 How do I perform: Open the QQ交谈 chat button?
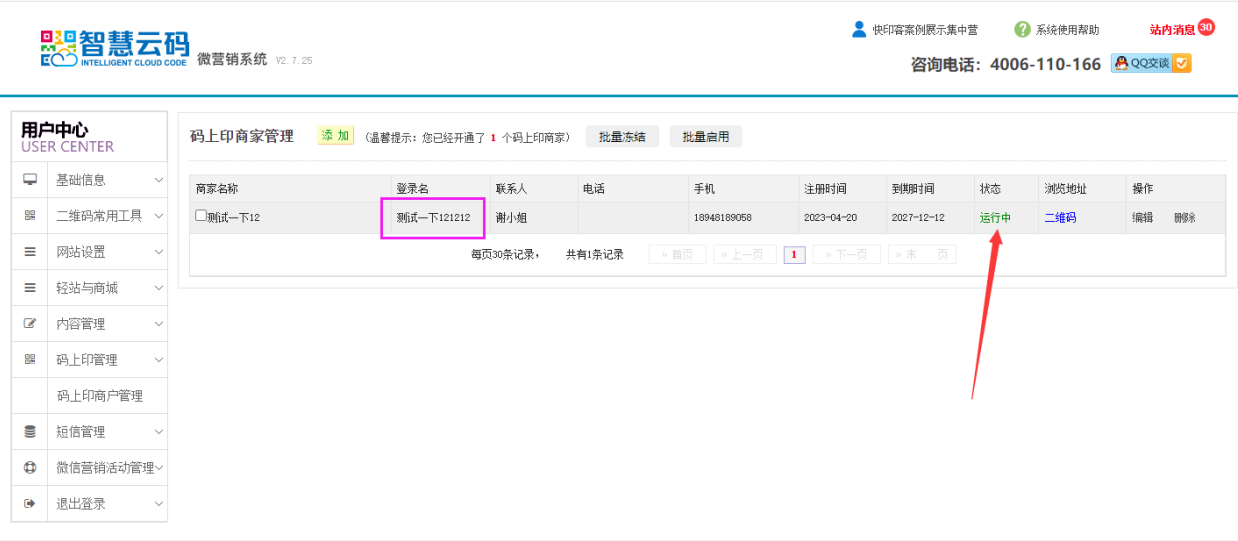tap(1151, 64)
